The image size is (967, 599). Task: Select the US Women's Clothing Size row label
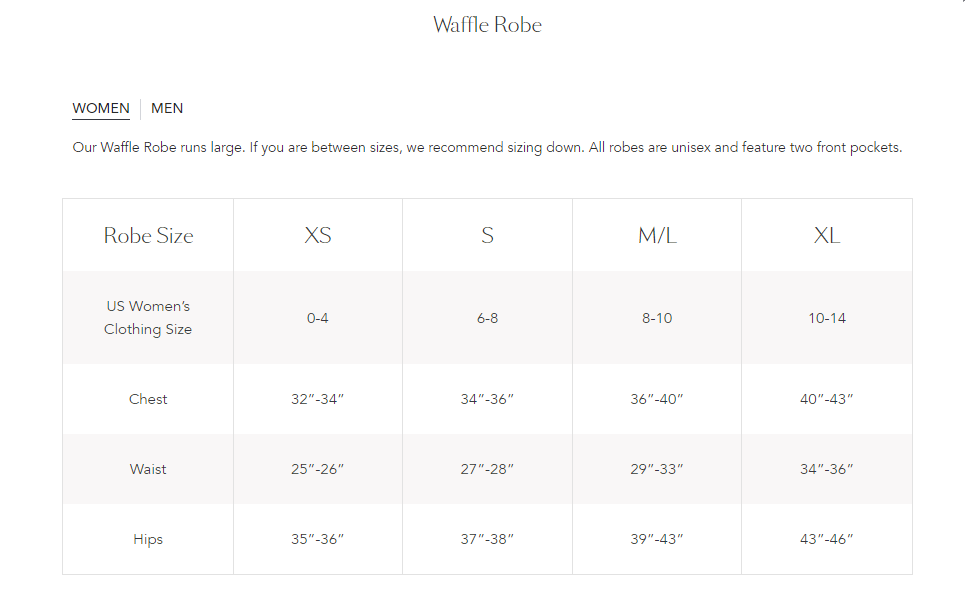(147, 317)
